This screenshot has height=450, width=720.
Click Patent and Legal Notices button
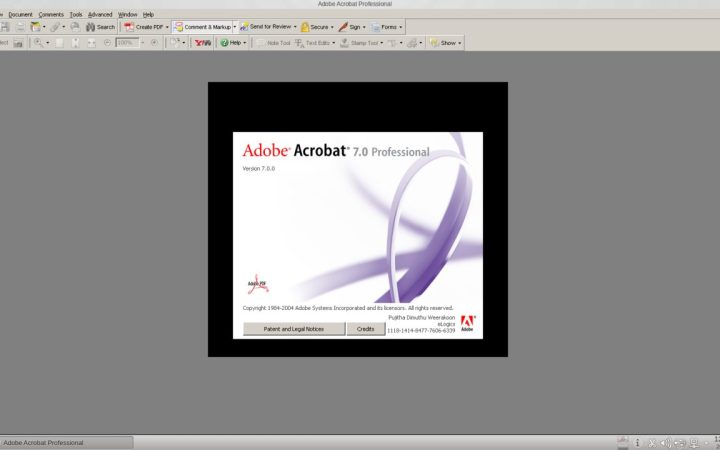[x=294, y=329]
